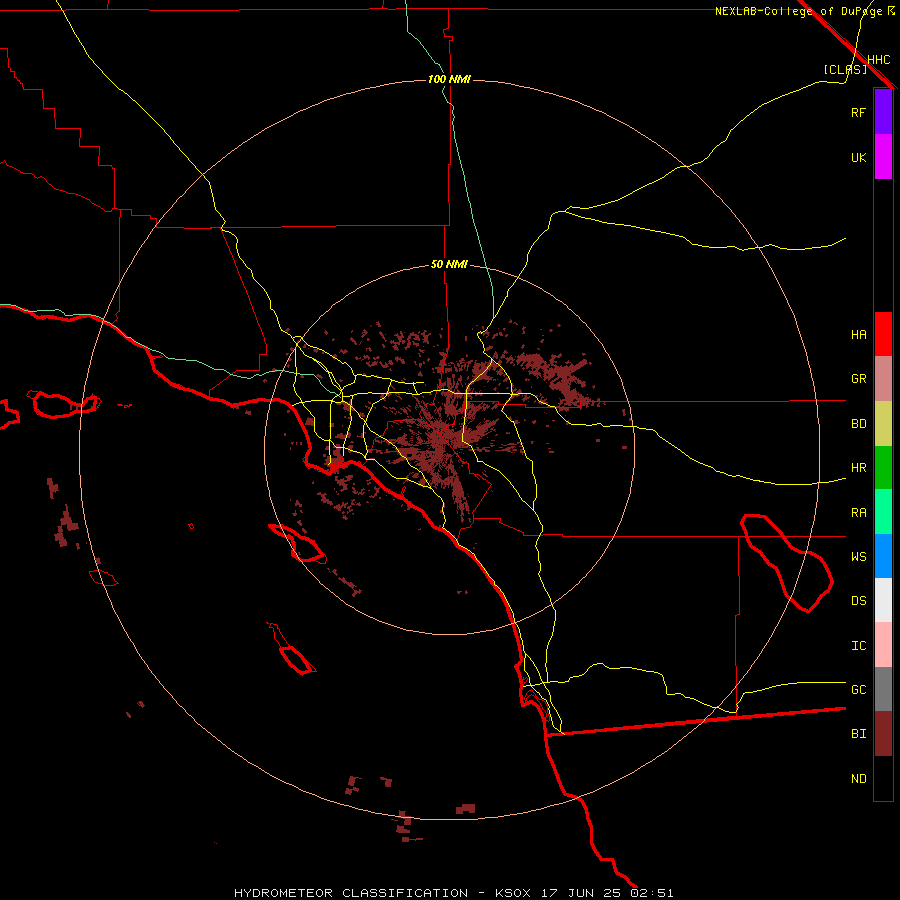Click the DS legend label

click(x=859, y=600)
